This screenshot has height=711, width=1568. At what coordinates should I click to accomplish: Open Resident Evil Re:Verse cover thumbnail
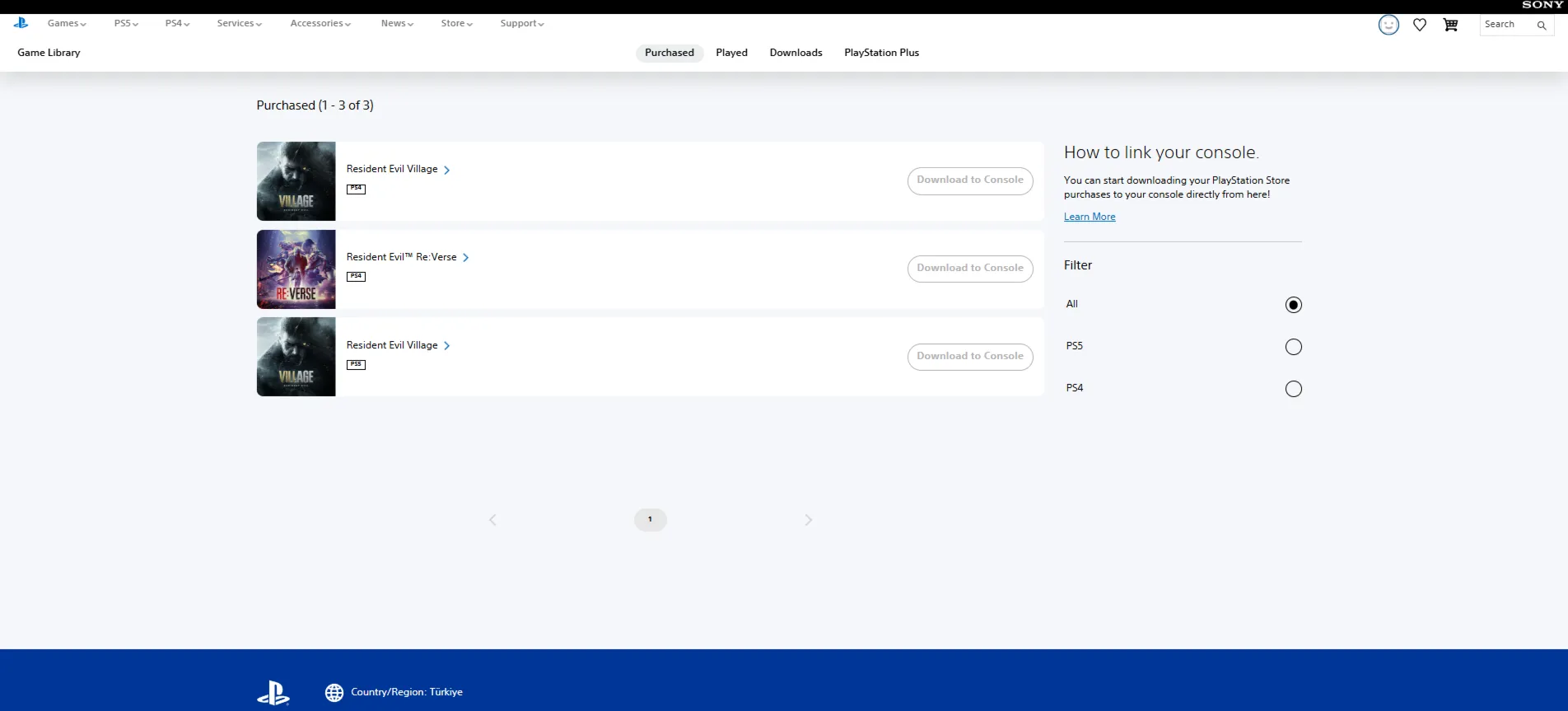point(296,269)
